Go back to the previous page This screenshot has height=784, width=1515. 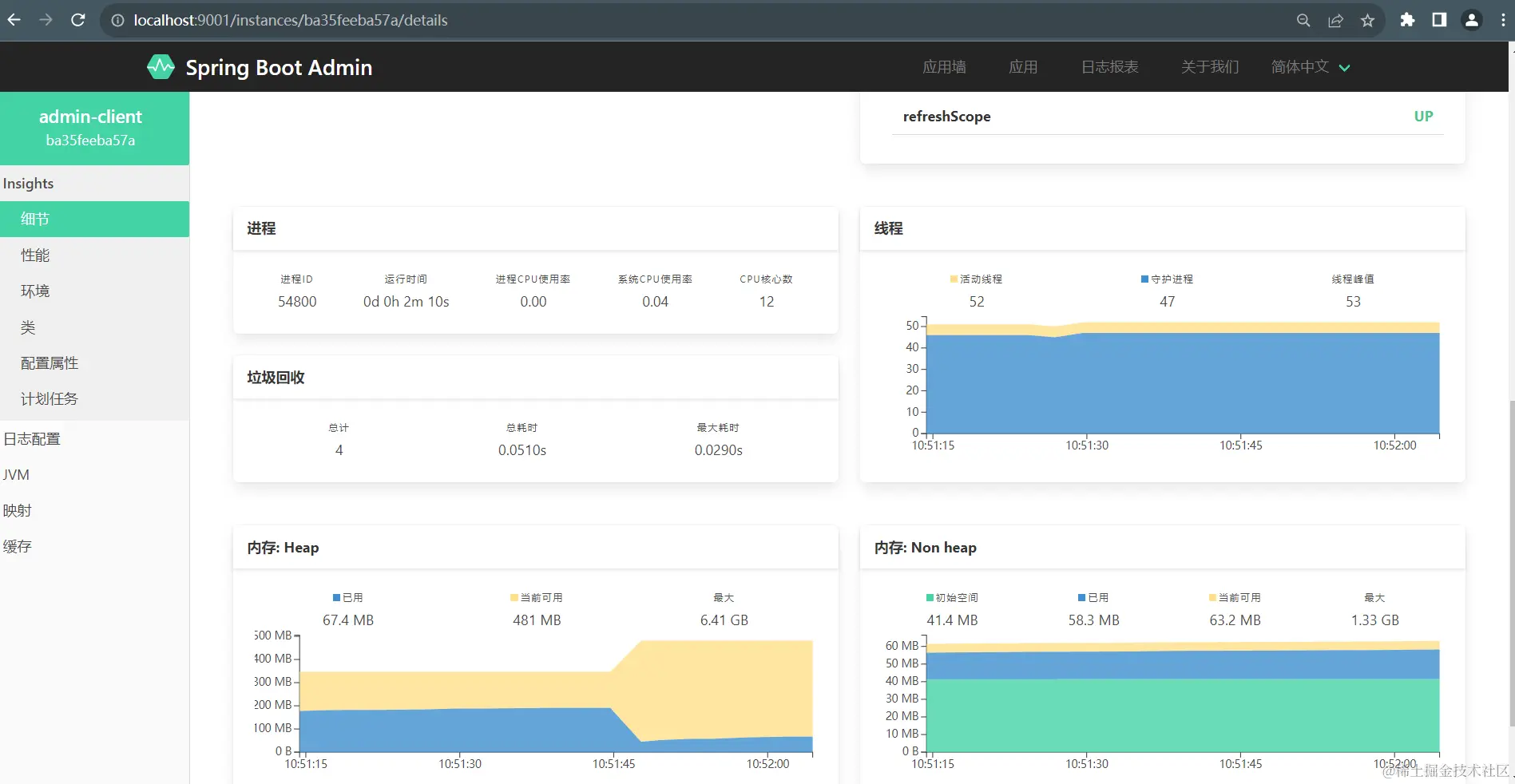pyautogui.click(x=14, y=20)
